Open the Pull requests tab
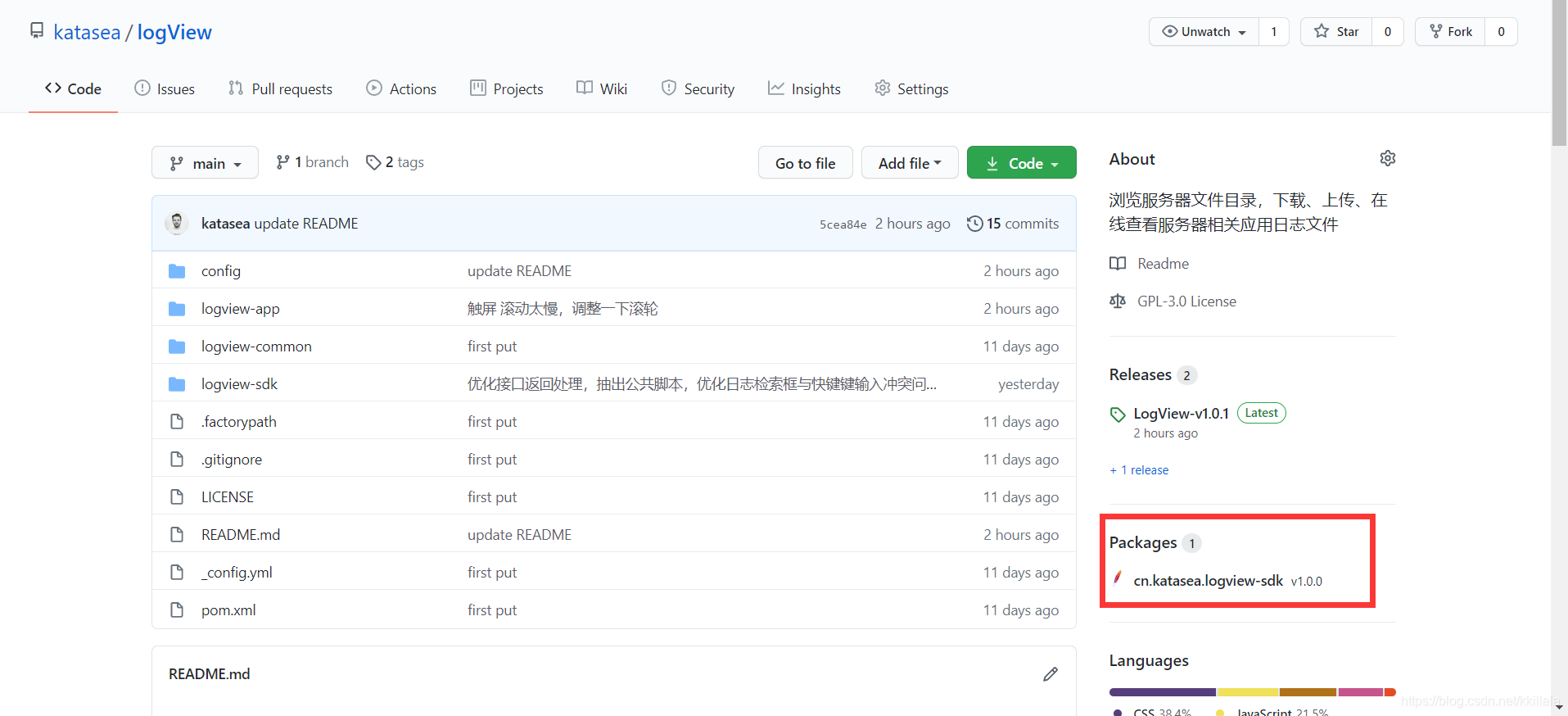The height and width of the screenshot is (716, 1568). [x=280, y=88]
